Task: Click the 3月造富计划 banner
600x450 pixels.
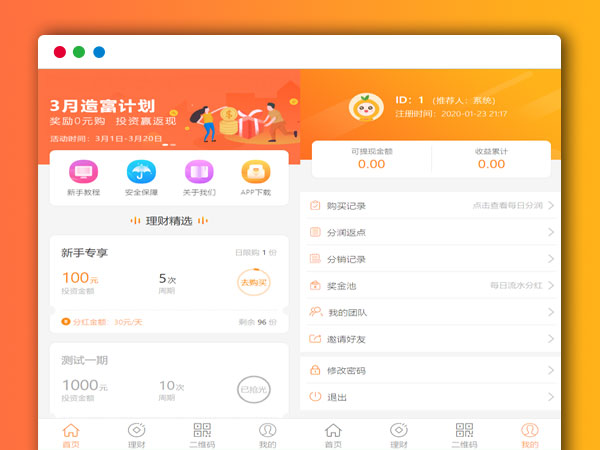Action: click(169, 116)
